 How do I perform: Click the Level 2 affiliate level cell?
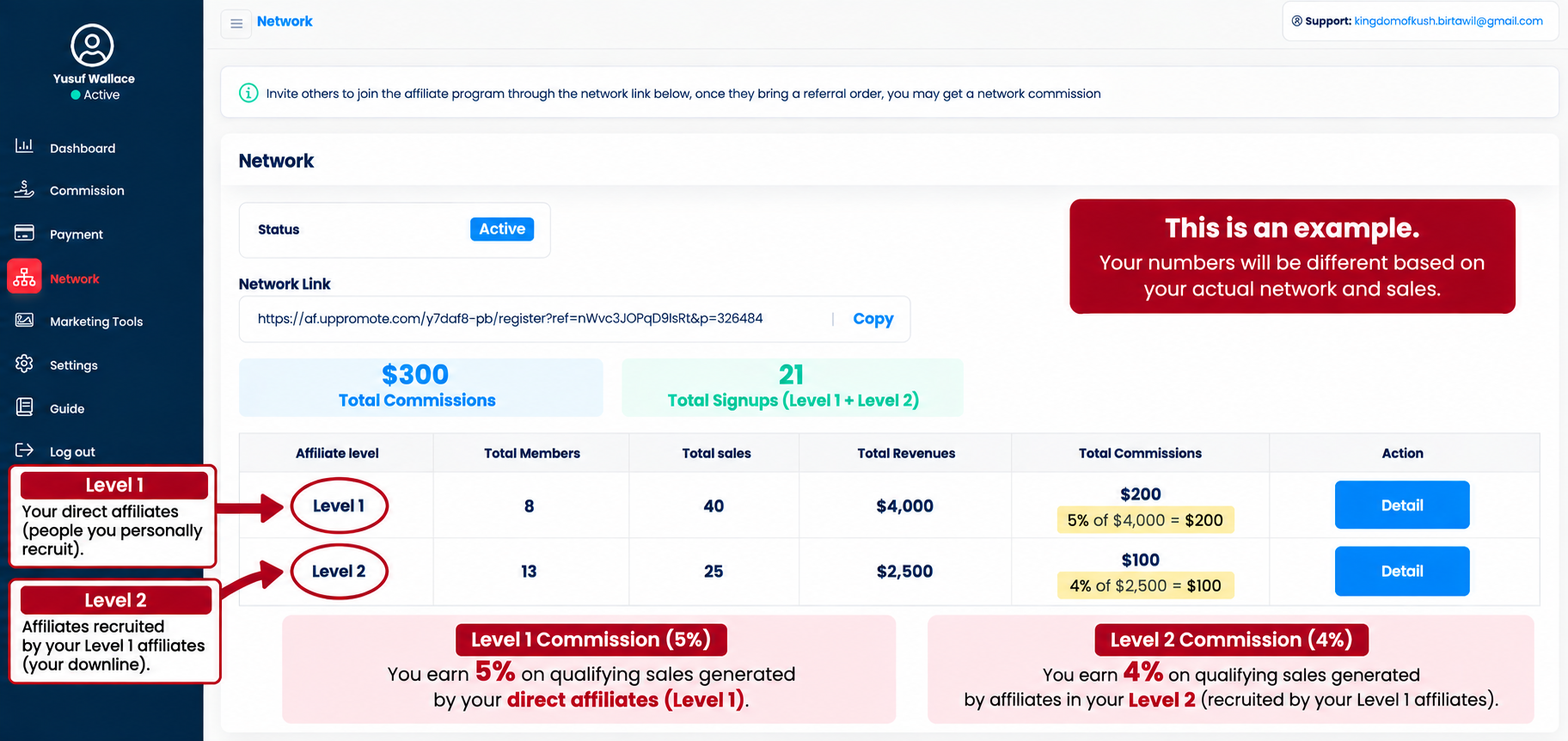[339, 572]
